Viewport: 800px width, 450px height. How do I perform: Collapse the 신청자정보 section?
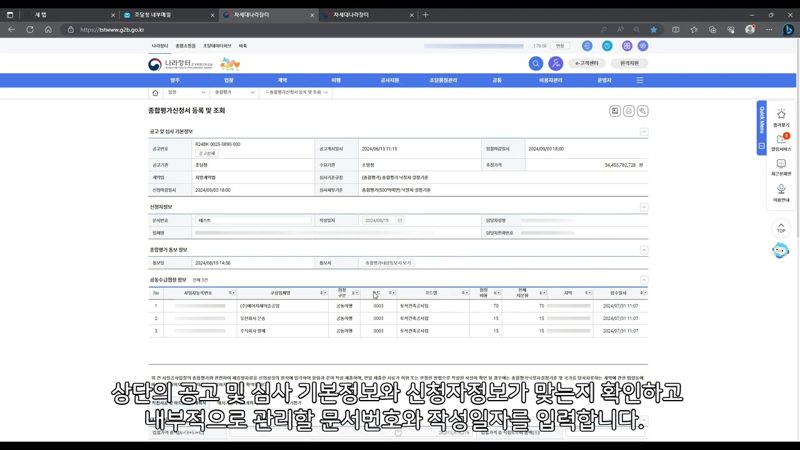[x=644, y=207]
